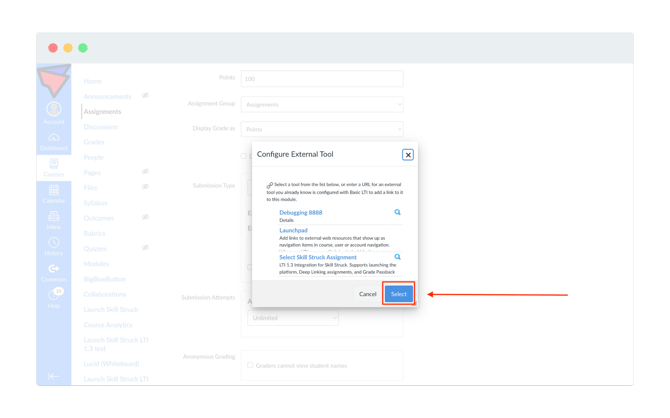This screenshot has width=670, height=418.
Task: Click magnifier icon beside Select Skill Struck Assignment
Action: coord(397,257)
